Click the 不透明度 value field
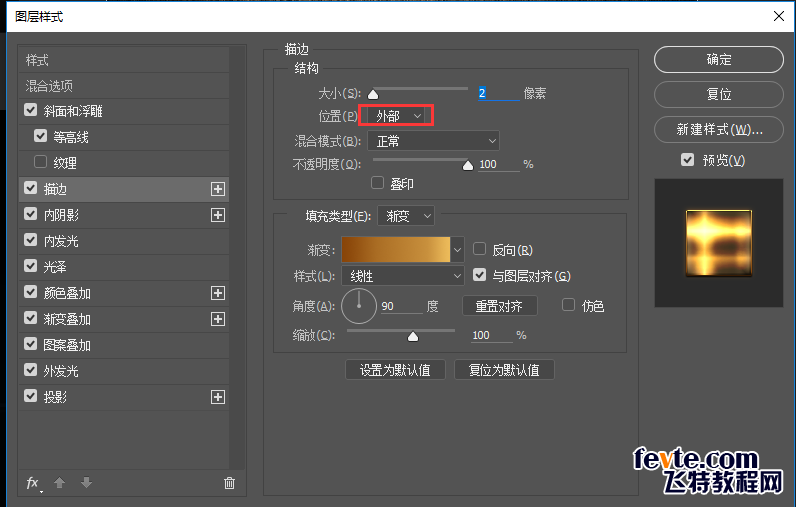Viewport: 796px width, 507px height. pos(499,164)
